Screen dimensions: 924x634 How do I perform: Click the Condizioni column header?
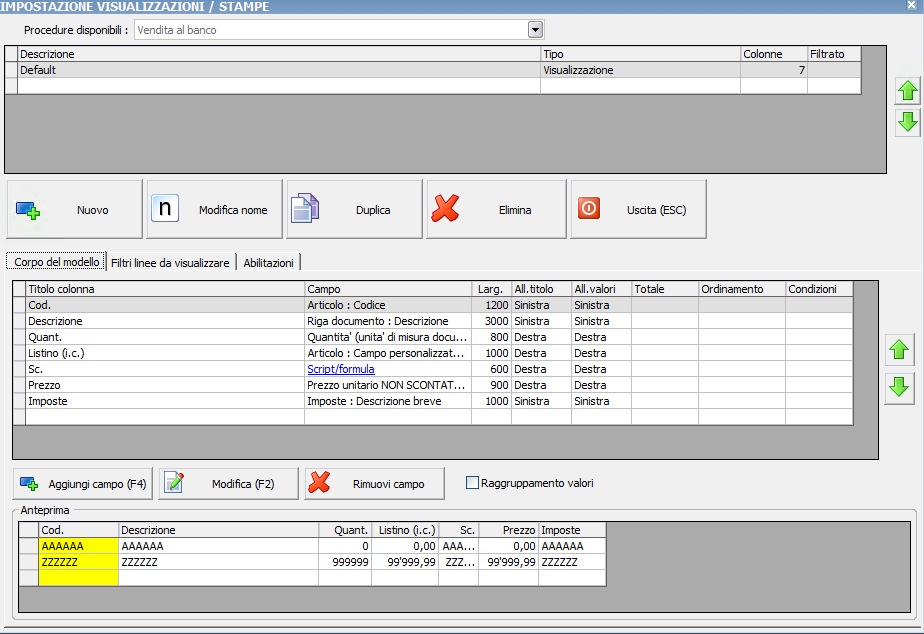pyautogui.click(x=820, y=289)
